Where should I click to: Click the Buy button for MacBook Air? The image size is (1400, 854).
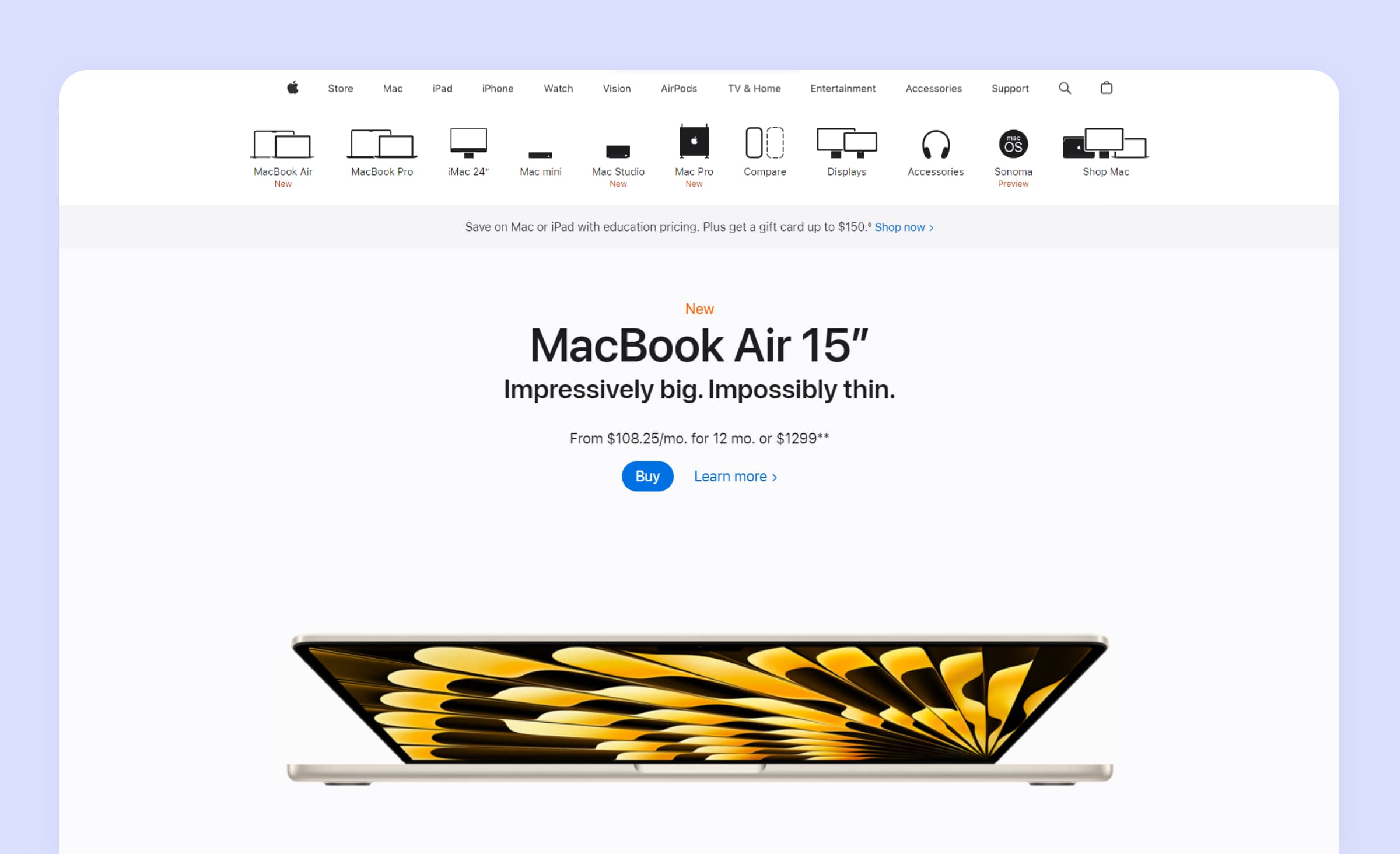648,476
